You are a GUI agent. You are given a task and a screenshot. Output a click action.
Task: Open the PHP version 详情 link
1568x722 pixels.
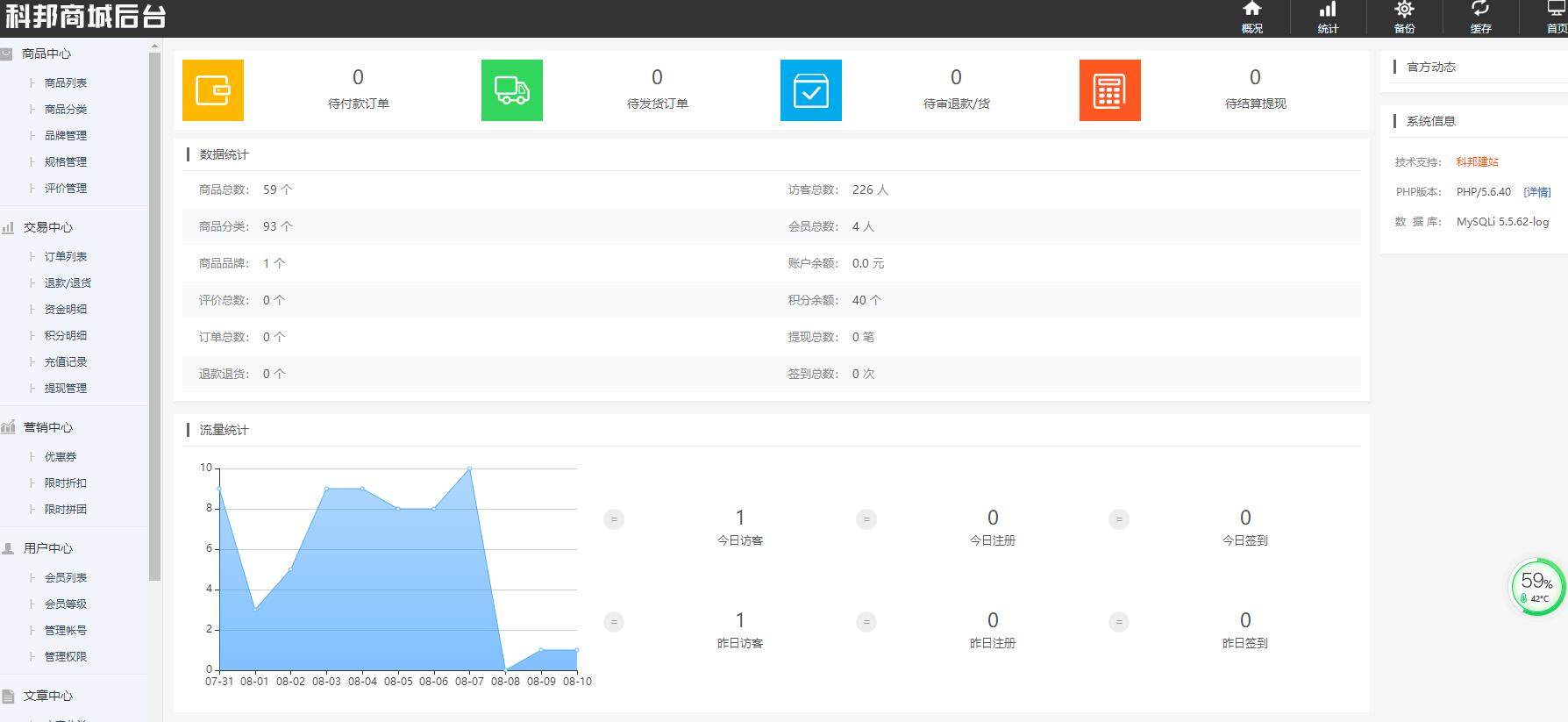click(1537, 191)
